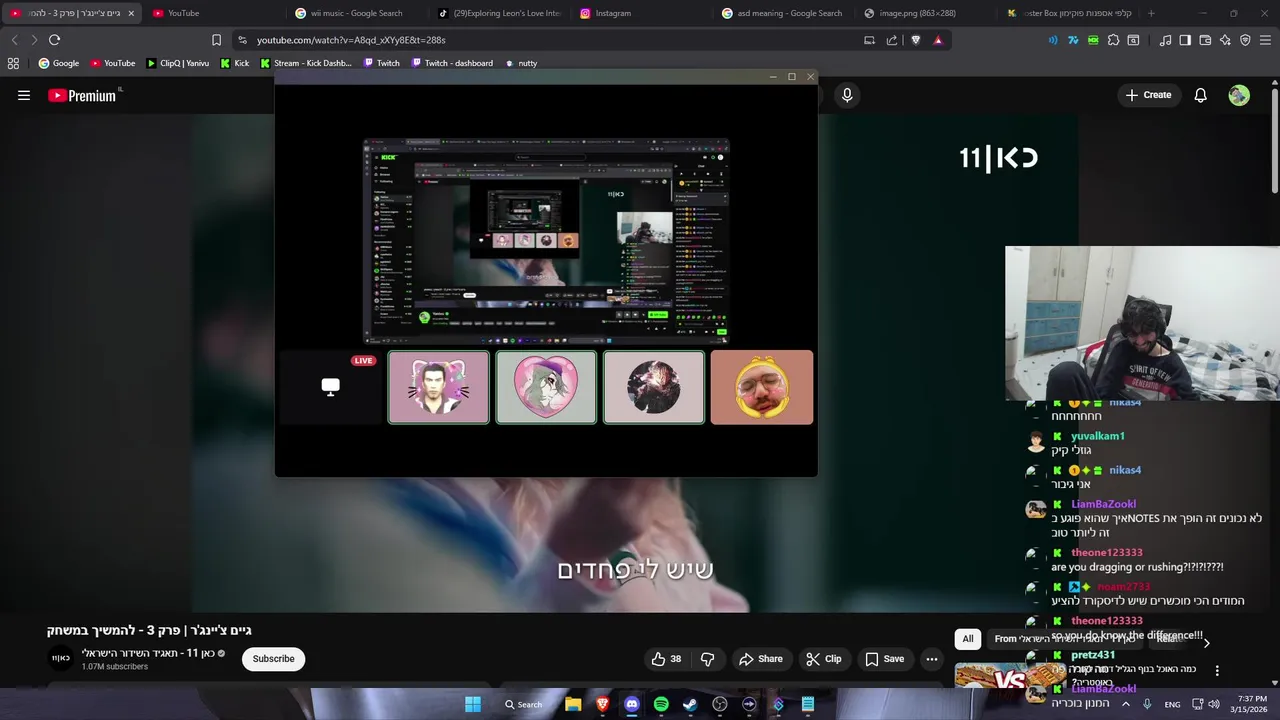Click the YouTube Premium logo
Viewport: 1280px width, 720px height.
tap(82, 96)
